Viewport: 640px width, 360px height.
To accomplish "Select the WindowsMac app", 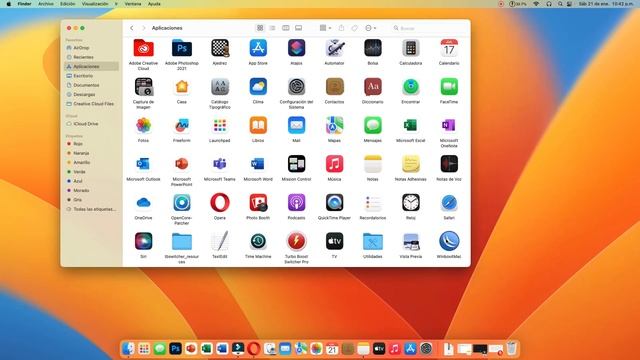I will (449, 241).
